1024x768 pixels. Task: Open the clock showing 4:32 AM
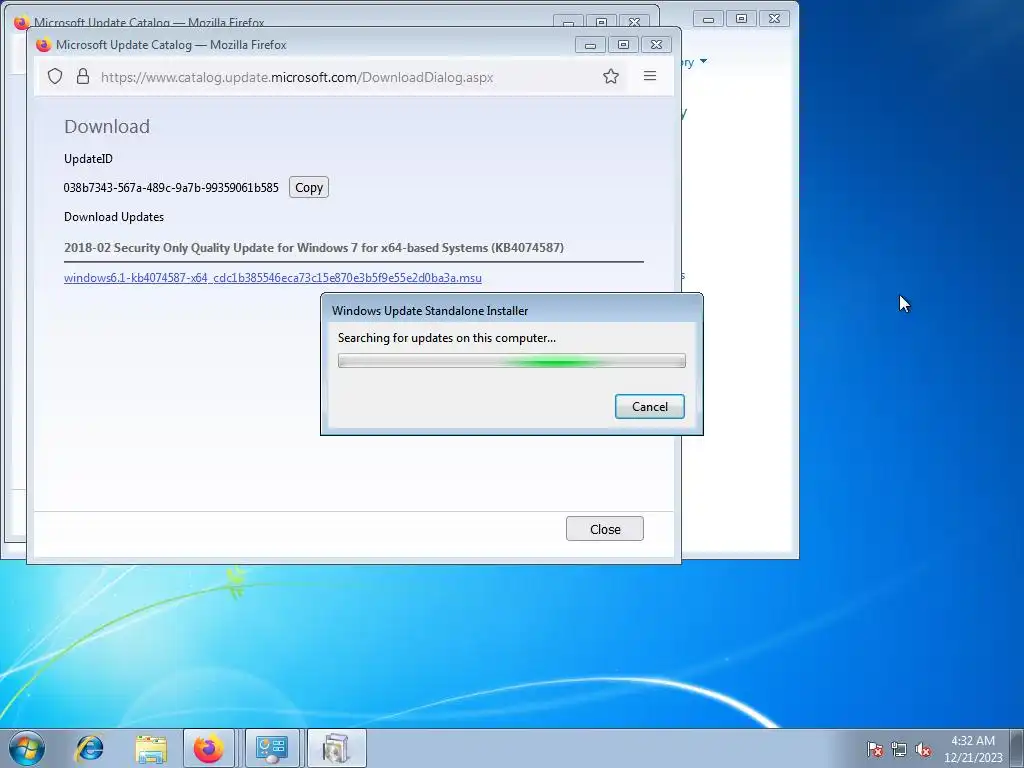pyautogui.click(x=973, y=748)
